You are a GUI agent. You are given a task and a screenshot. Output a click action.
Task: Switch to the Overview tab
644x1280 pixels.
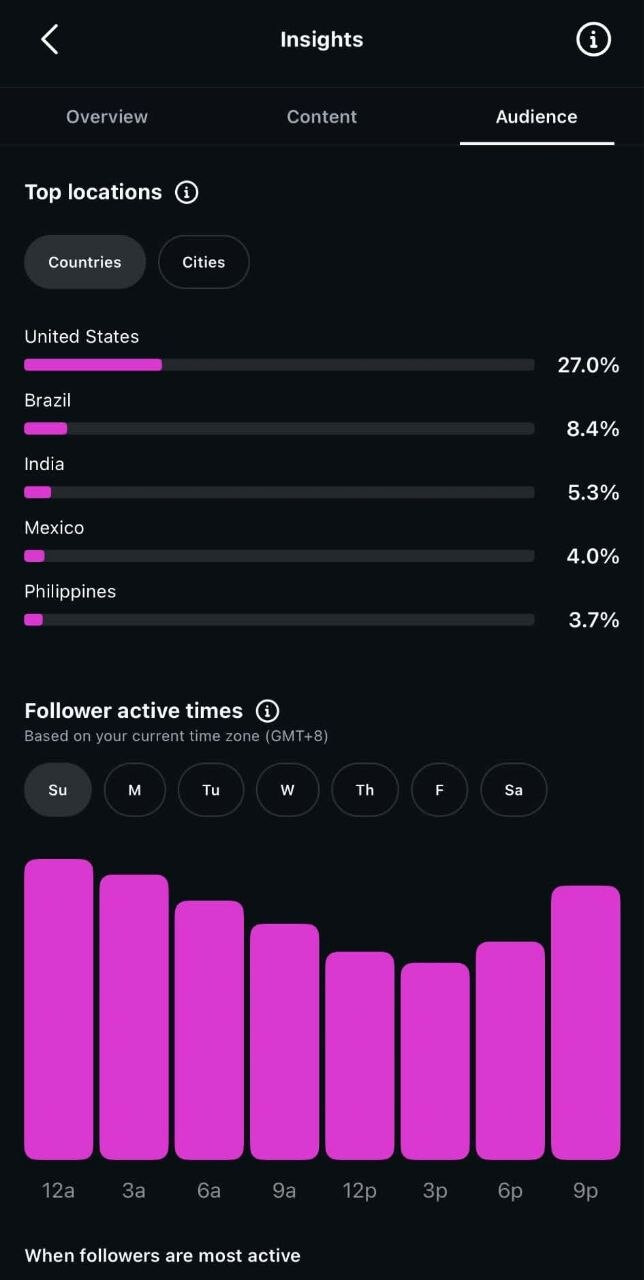[107, 117]
